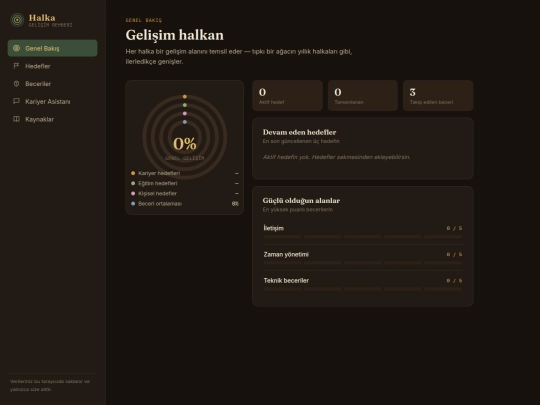The image size is (540, 405).
Task: Click the Kişisel hedefler legend row
Action: [185, 194]
